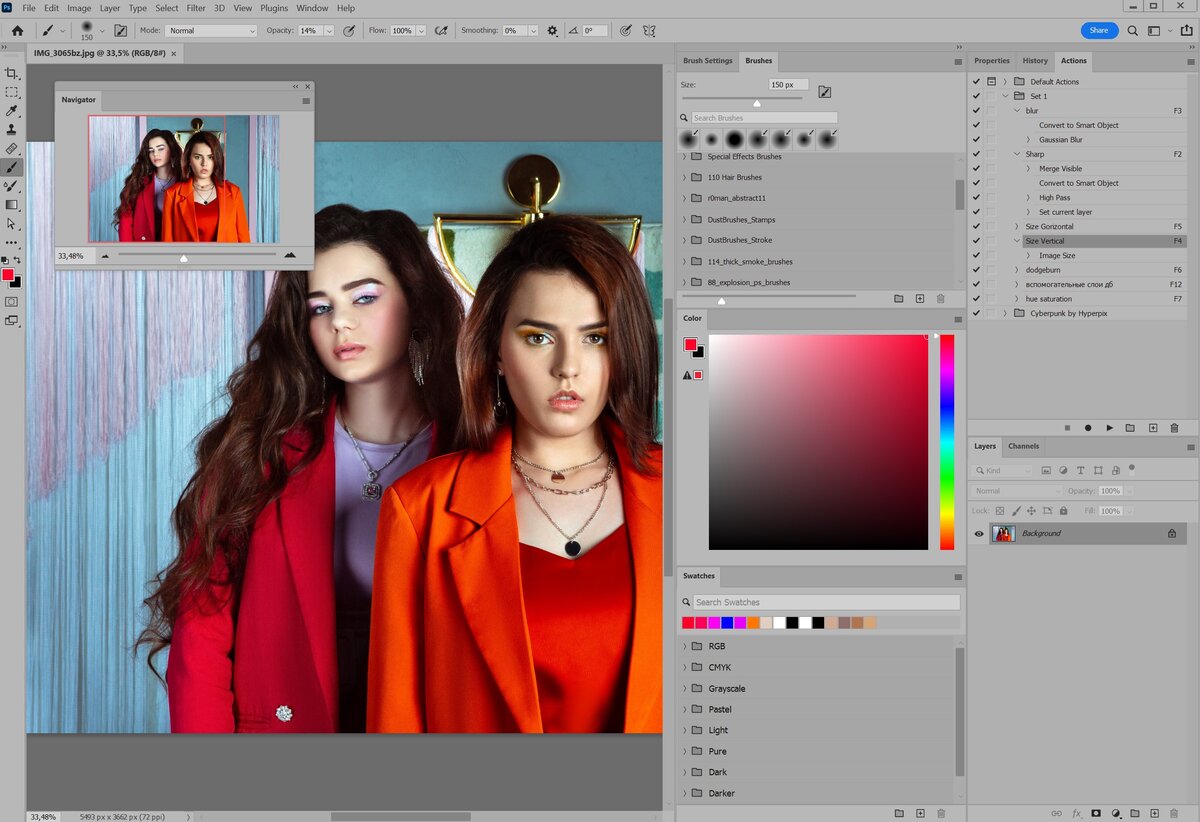
Task: Create new fill or adjustment layer
Action: [x=1116, y=814]
